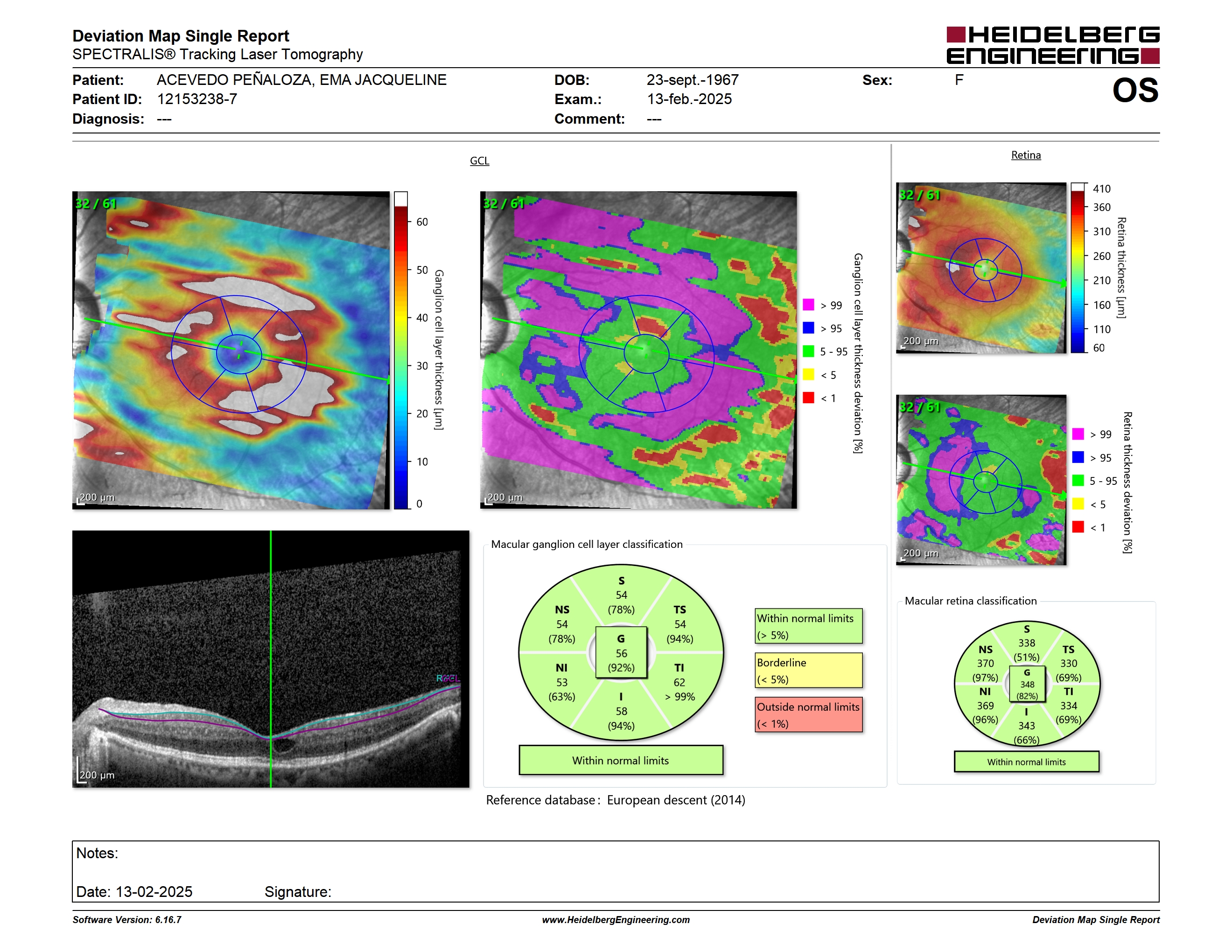Image resolution: width=1232 pixels, height=952 pixels.
Task: Select the Retina deviation map image
Action: tap(981, 480)
